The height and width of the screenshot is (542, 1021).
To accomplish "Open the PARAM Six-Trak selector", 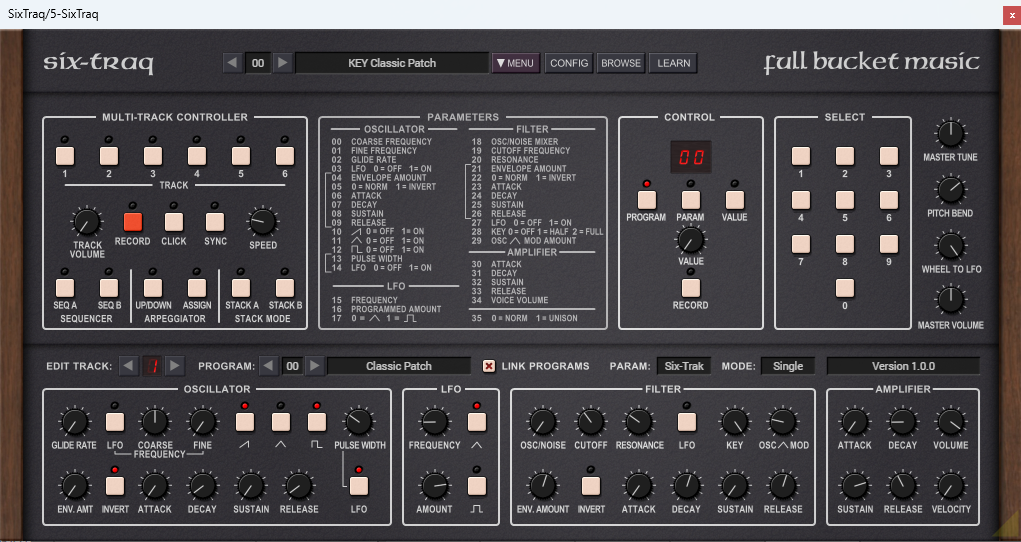I will (682, 366).
